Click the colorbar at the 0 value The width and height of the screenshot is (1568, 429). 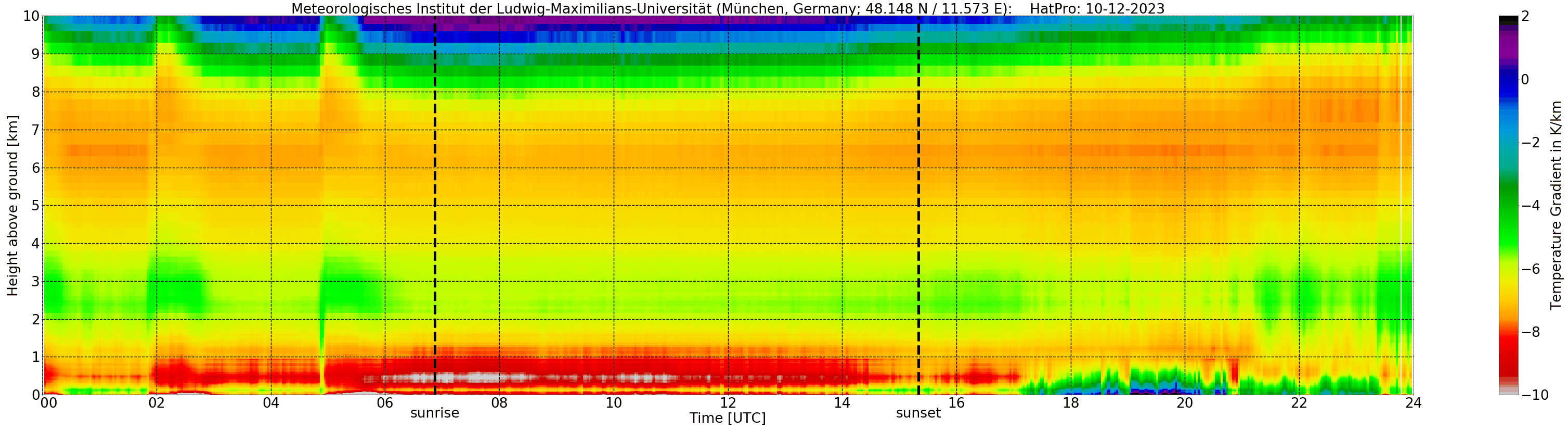point(1508,79)
